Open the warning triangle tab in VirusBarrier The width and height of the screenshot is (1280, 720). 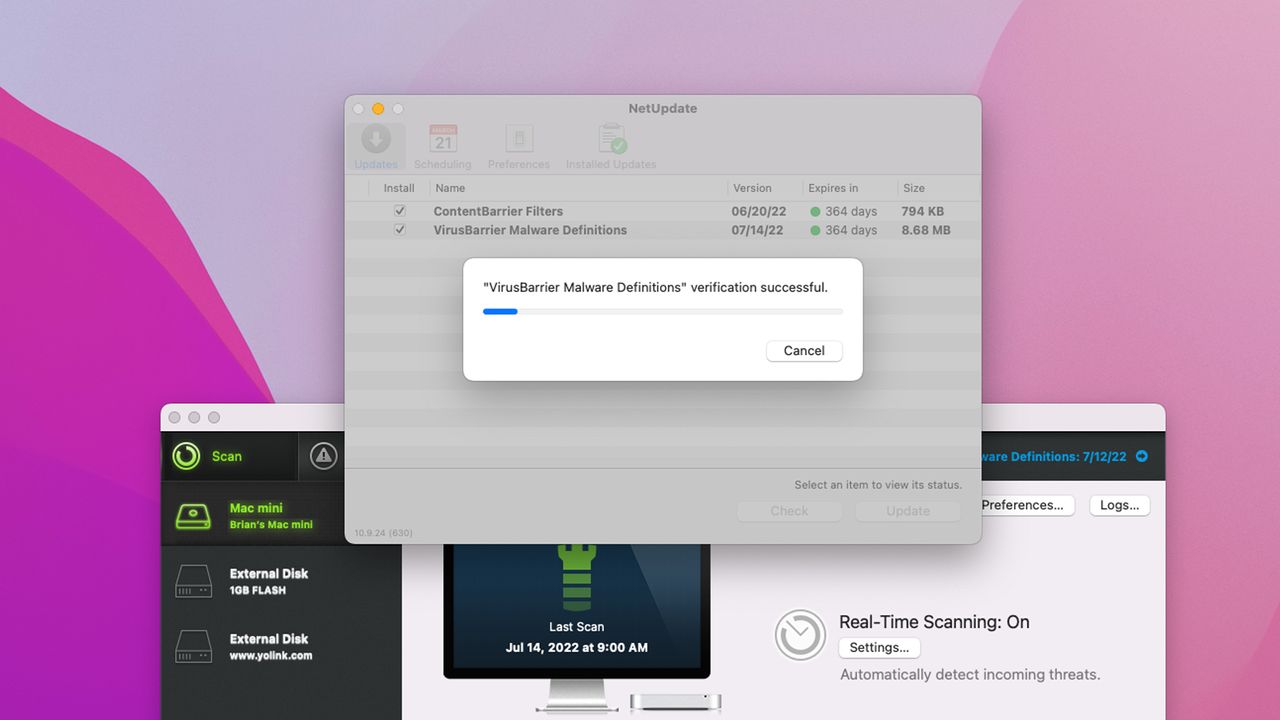tap(323, 456)
